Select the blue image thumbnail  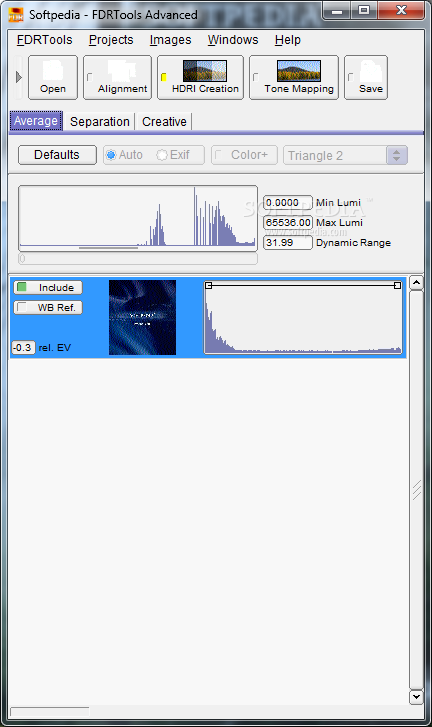(142, 318)
